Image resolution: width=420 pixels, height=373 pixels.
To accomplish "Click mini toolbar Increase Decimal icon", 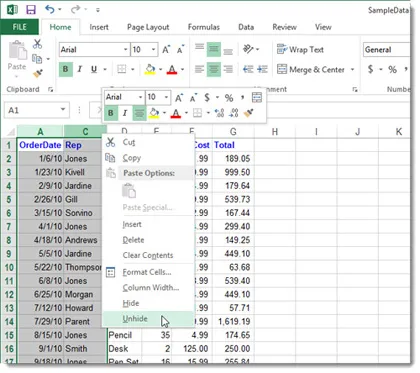I will [219, 113].
